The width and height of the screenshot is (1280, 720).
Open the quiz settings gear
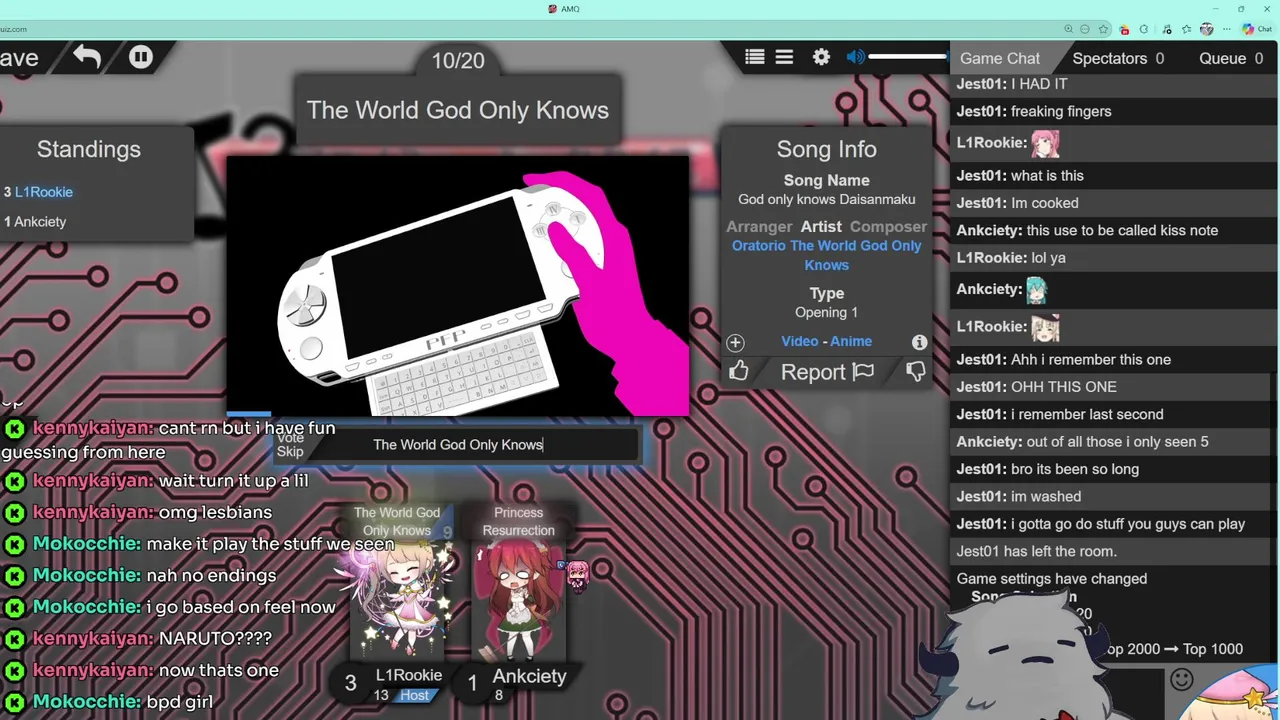pos(821,58)
